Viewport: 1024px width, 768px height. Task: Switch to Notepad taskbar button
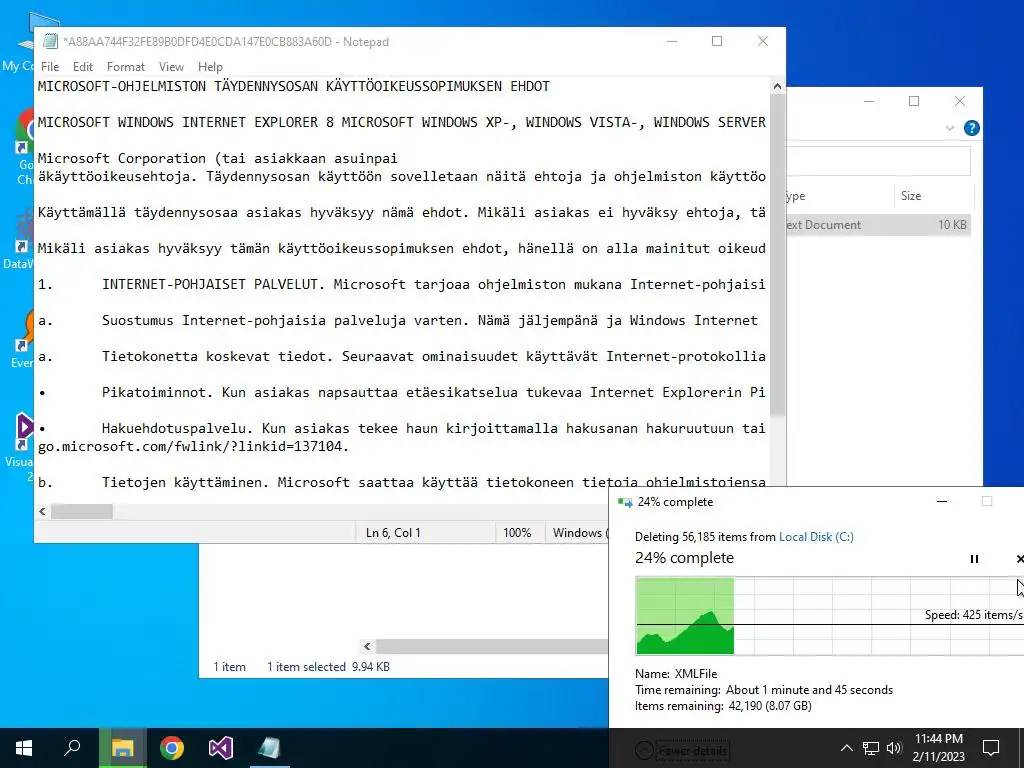click(x=269, y=748)
